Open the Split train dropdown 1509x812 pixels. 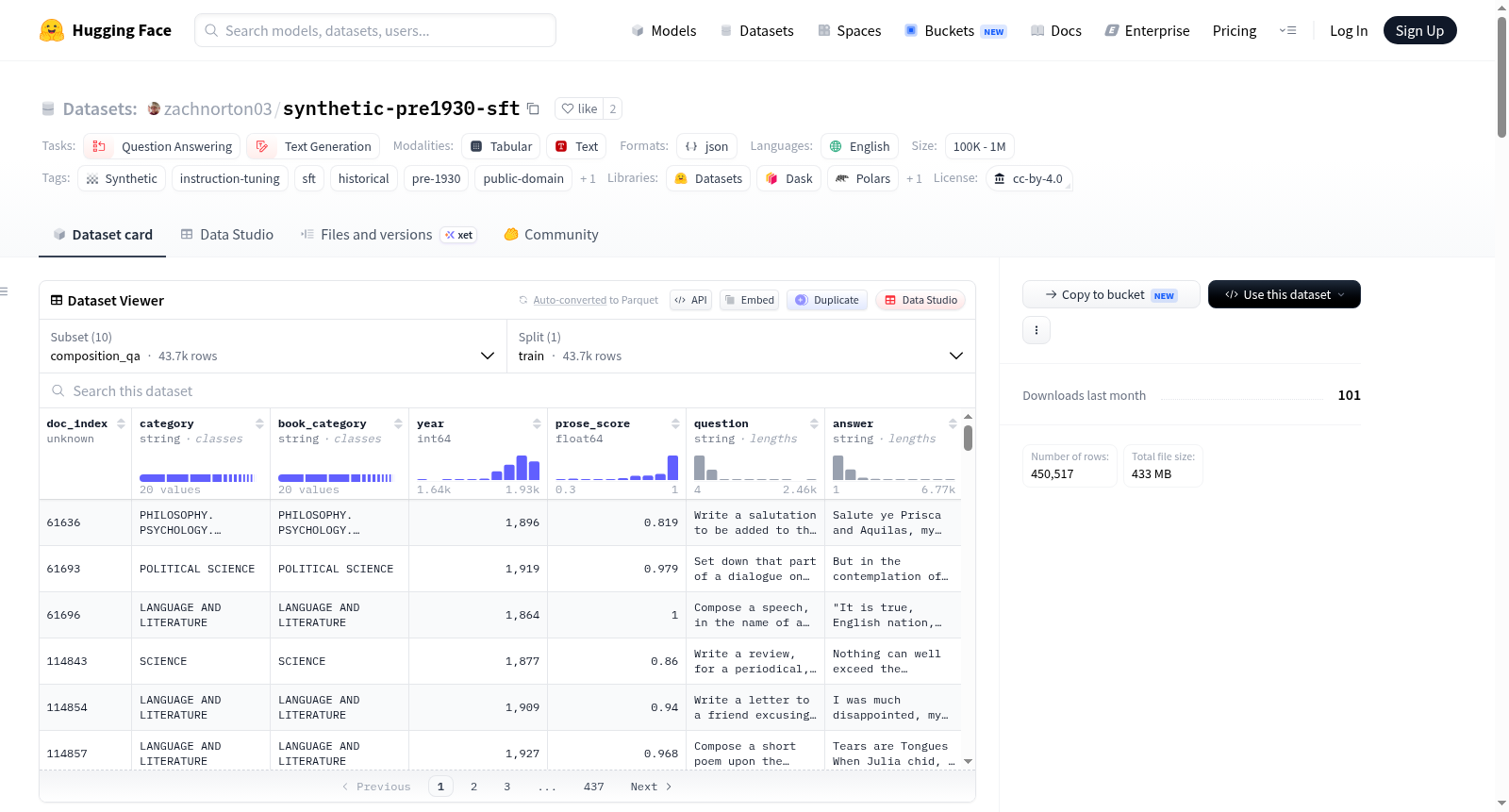coord(740,346)
